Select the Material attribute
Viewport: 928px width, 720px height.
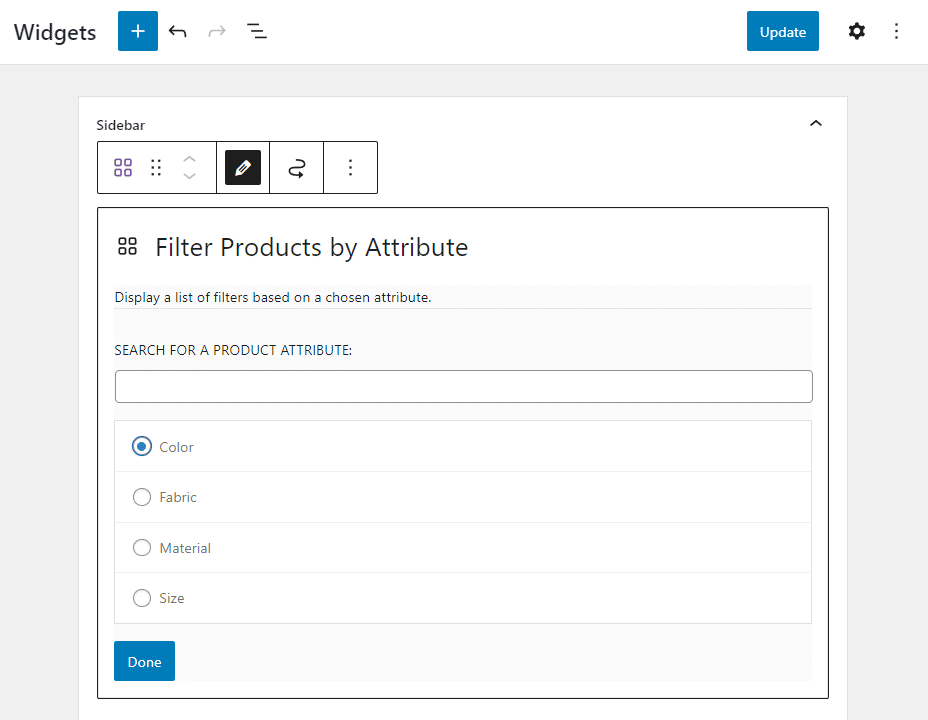pyautogui.click(x=142, y=547)
